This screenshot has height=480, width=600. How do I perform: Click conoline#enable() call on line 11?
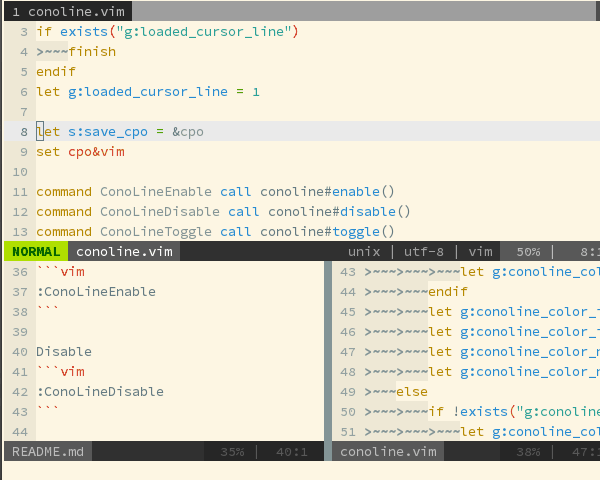coord(327,191)
